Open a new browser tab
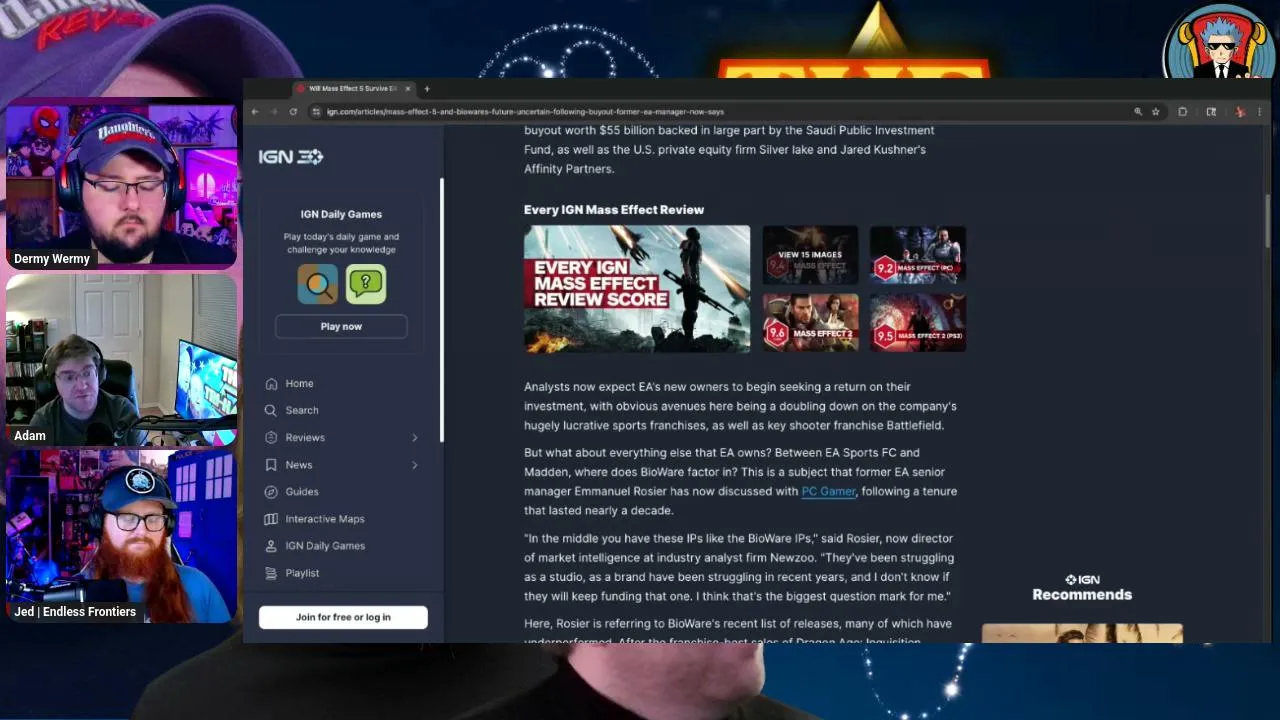Image resolution: width=1280 pixels, height=720 pixels. 427,89
